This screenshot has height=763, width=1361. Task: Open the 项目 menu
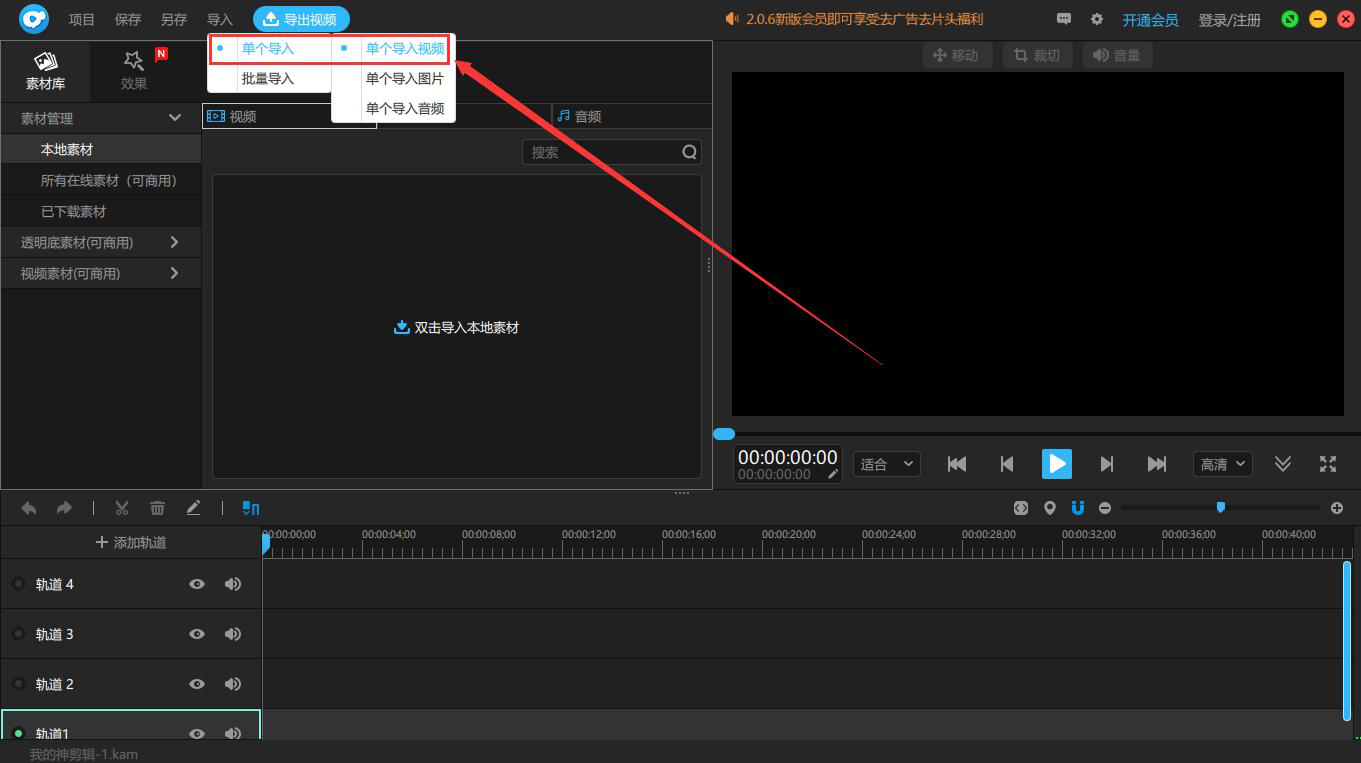click(x=82, y=19)
